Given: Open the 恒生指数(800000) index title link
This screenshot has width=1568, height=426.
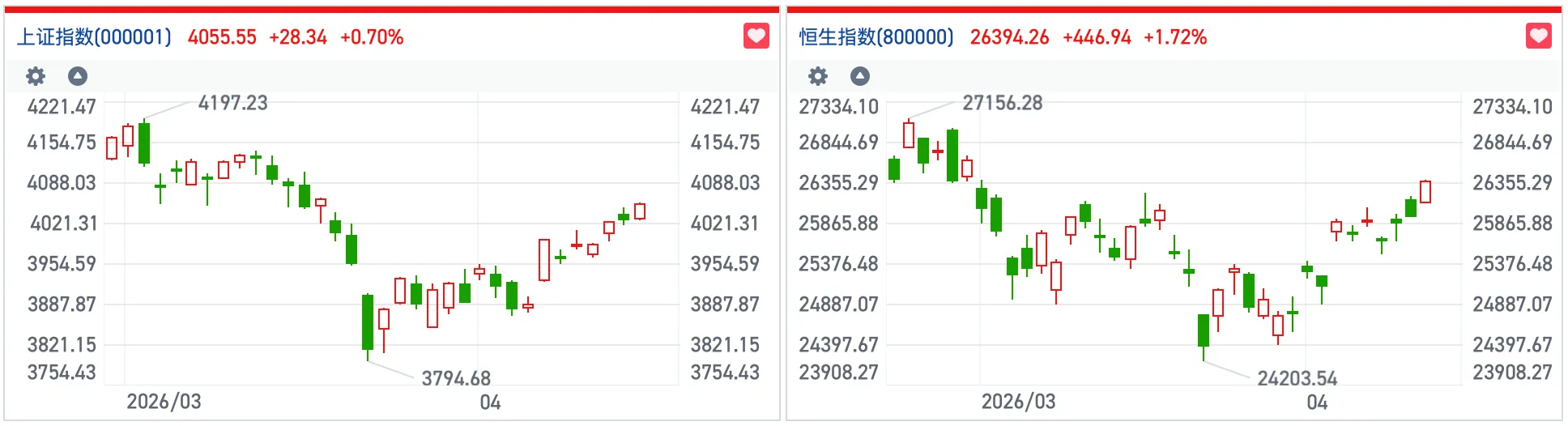Looking at the screenshot, I should click(876, 37).
